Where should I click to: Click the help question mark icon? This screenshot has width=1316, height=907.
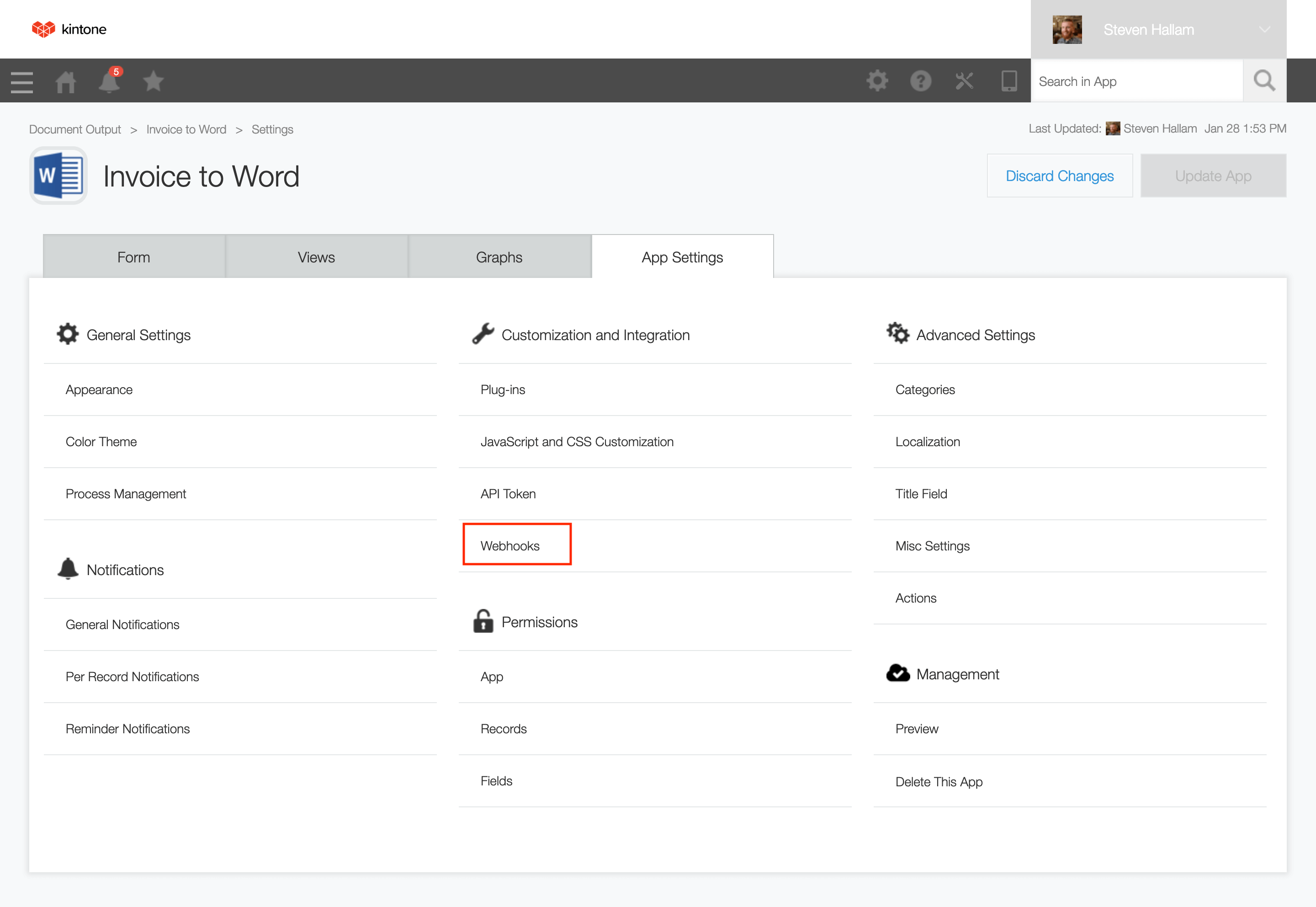pos(921,81)
